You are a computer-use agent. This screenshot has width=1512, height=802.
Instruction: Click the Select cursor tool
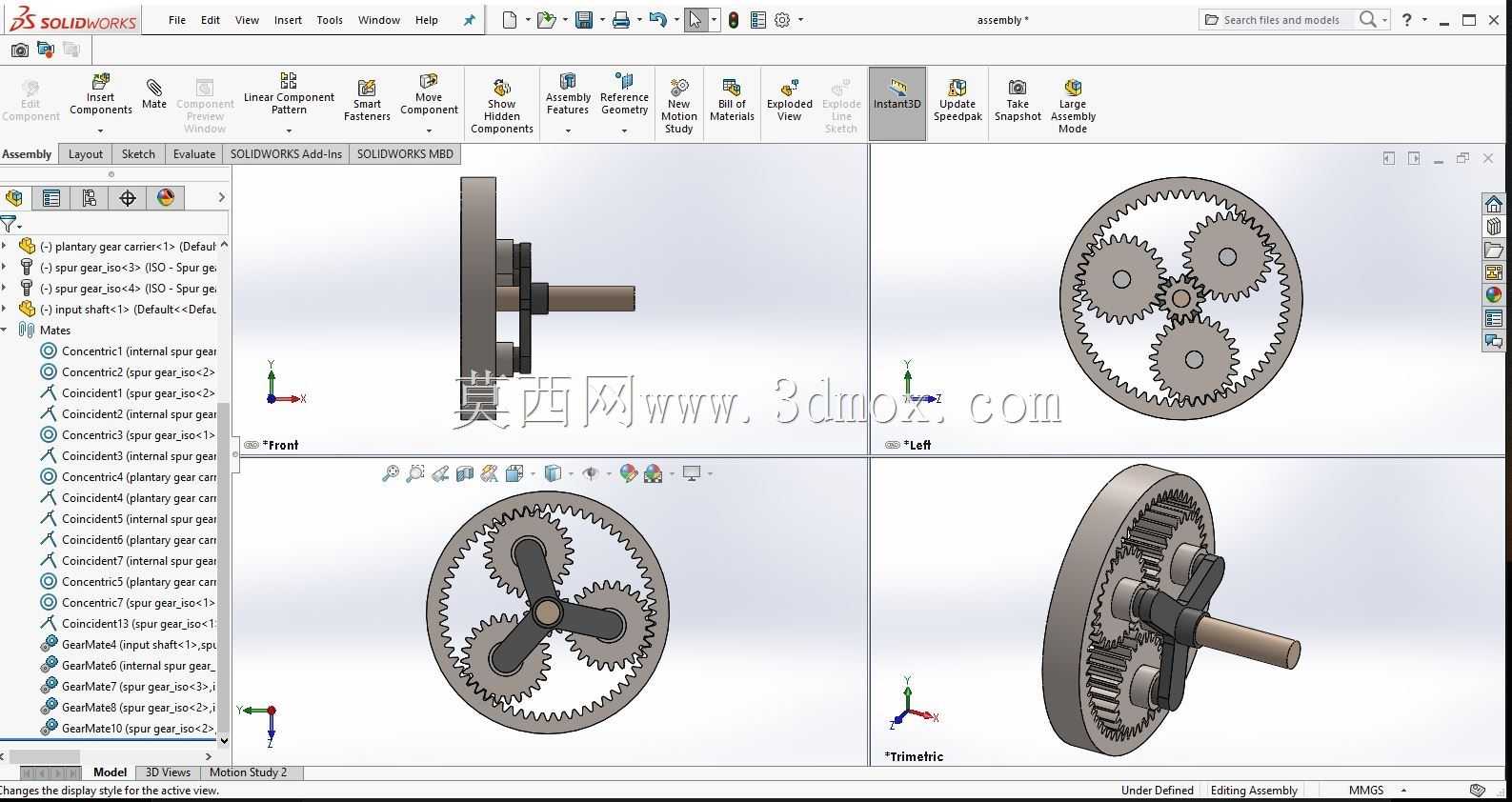(x=696, y=20)
